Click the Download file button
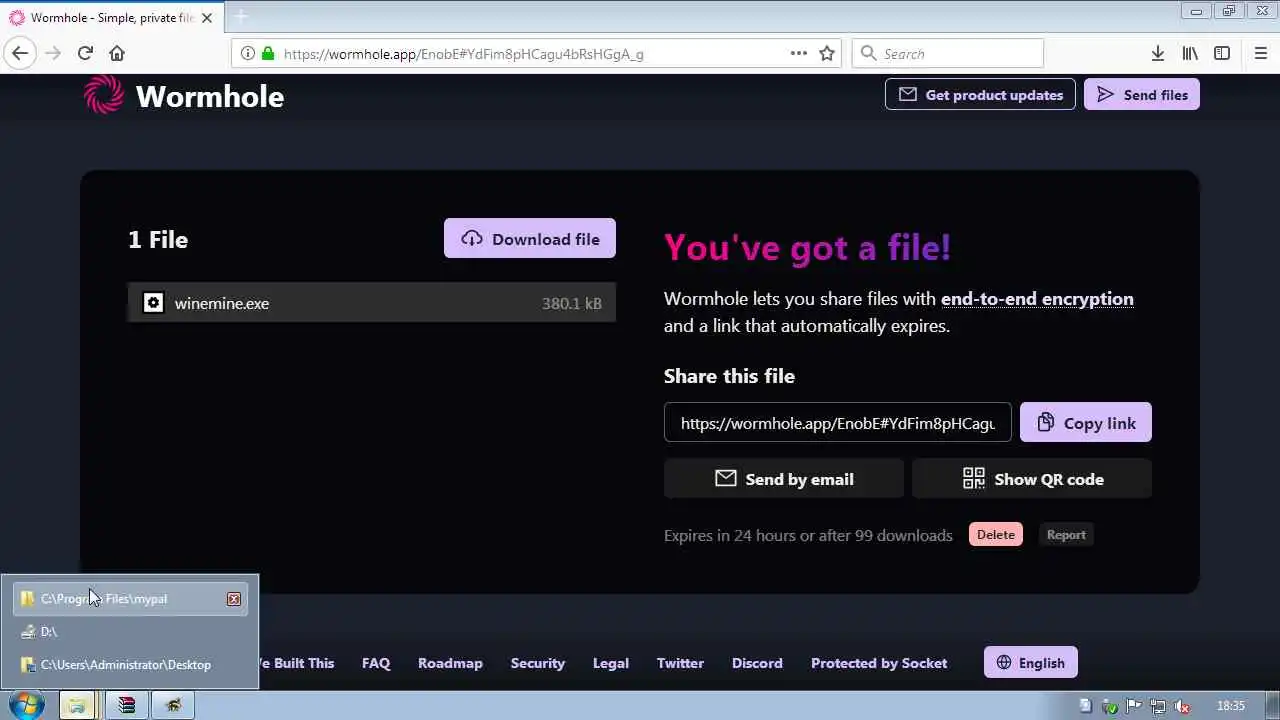 530,239
